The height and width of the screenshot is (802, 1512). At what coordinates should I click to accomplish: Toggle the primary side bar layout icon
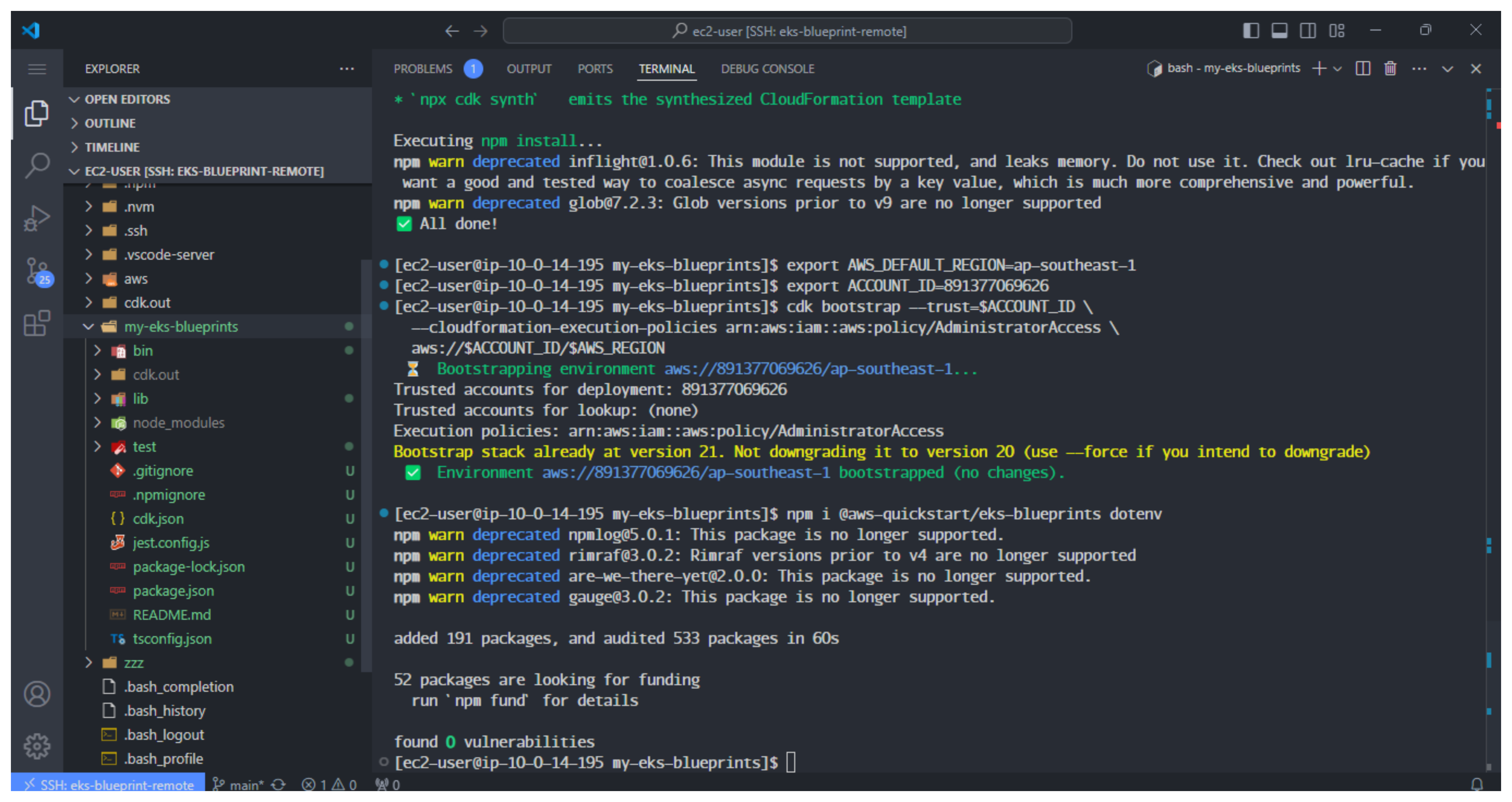tap(1251, 31)
